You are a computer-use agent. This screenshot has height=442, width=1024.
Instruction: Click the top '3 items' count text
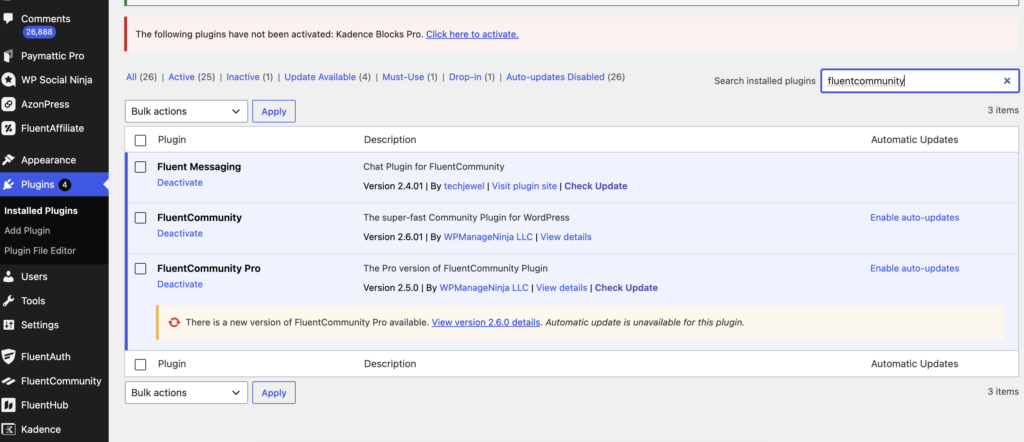[x=1003, y=110]
